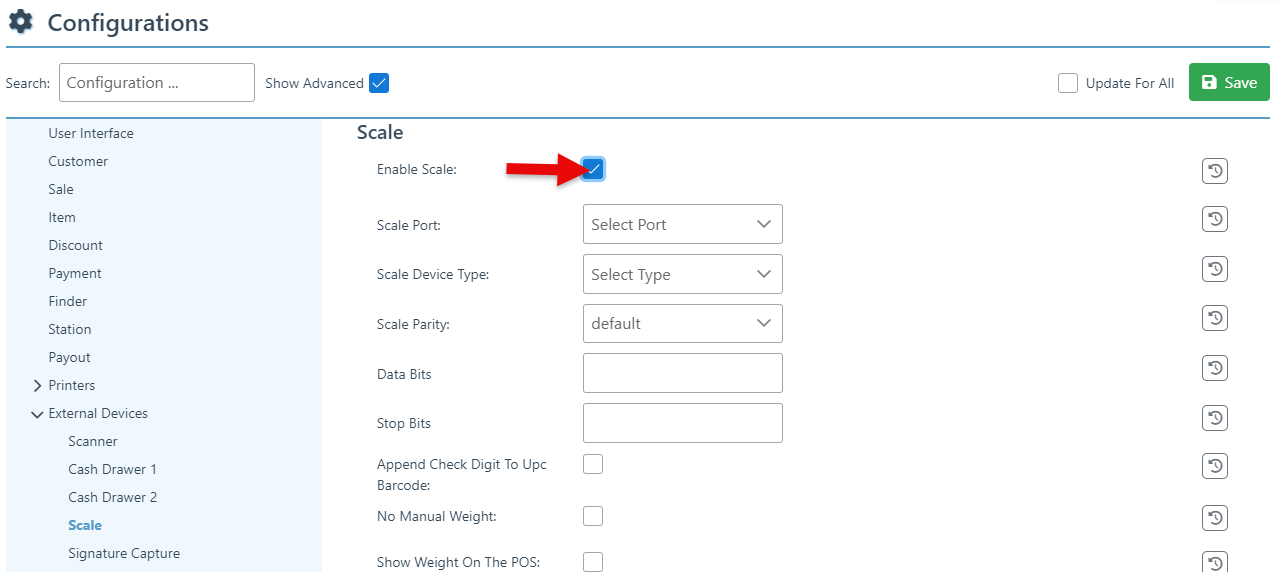Click the Configuration search field
The image size is (1280, 572).
pyautogui.click(x=157, y=83)
